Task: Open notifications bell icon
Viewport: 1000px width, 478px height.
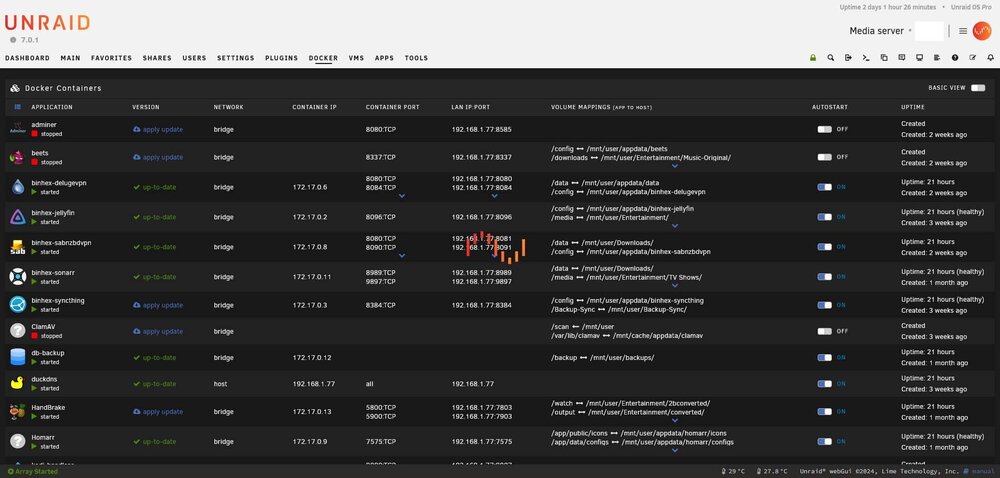Action: [990, 57]
